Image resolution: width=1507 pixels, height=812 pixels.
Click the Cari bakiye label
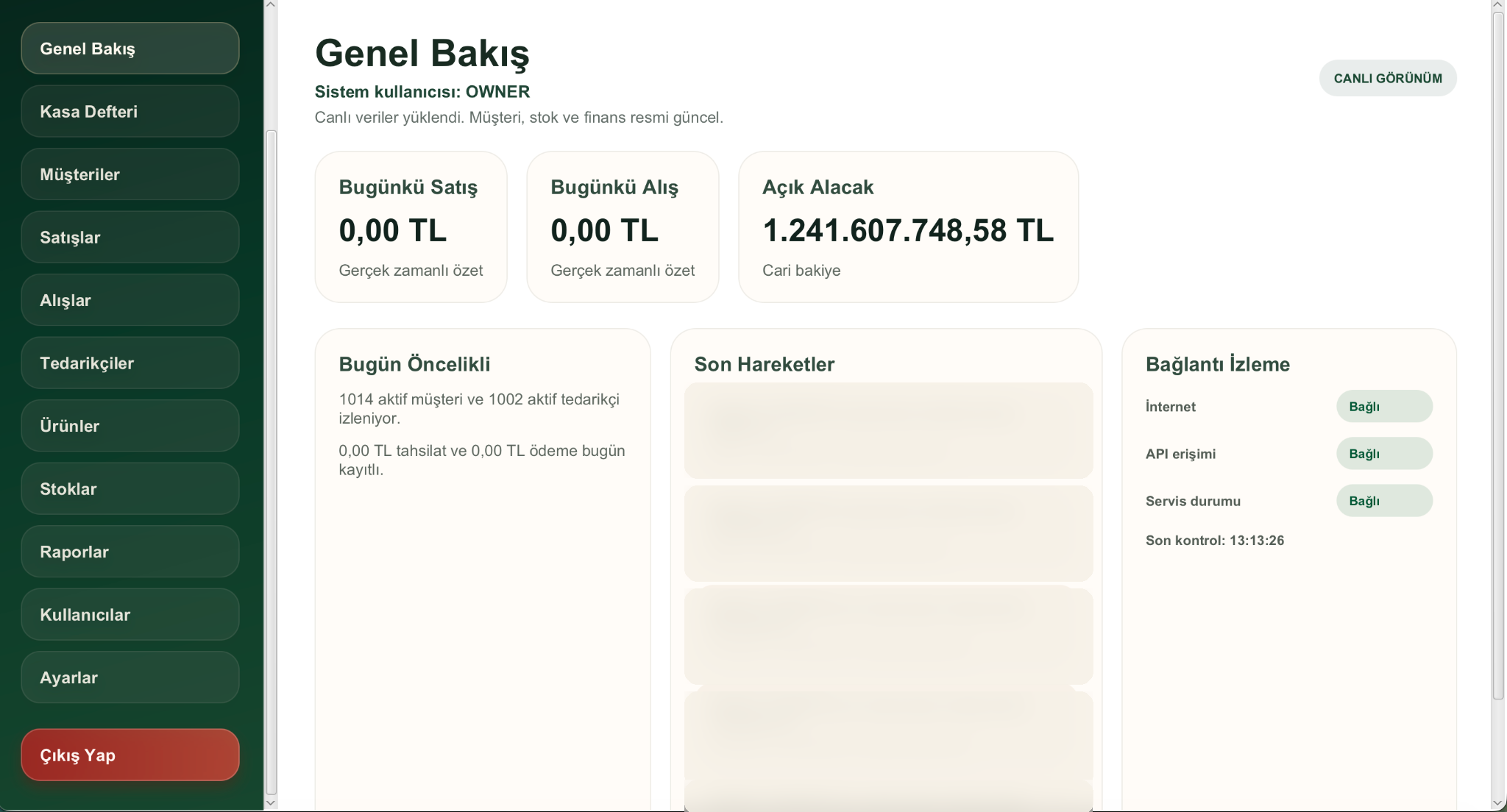click(801, 270)
